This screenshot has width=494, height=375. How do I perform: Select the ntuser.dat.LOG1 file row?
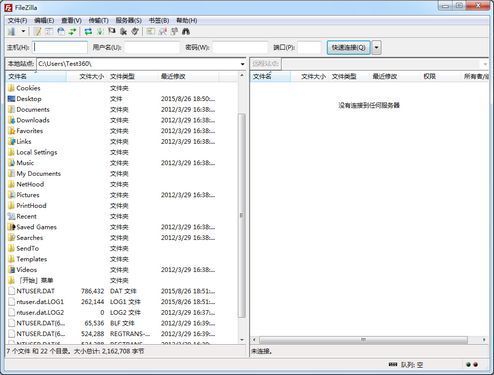coord(122,301)
